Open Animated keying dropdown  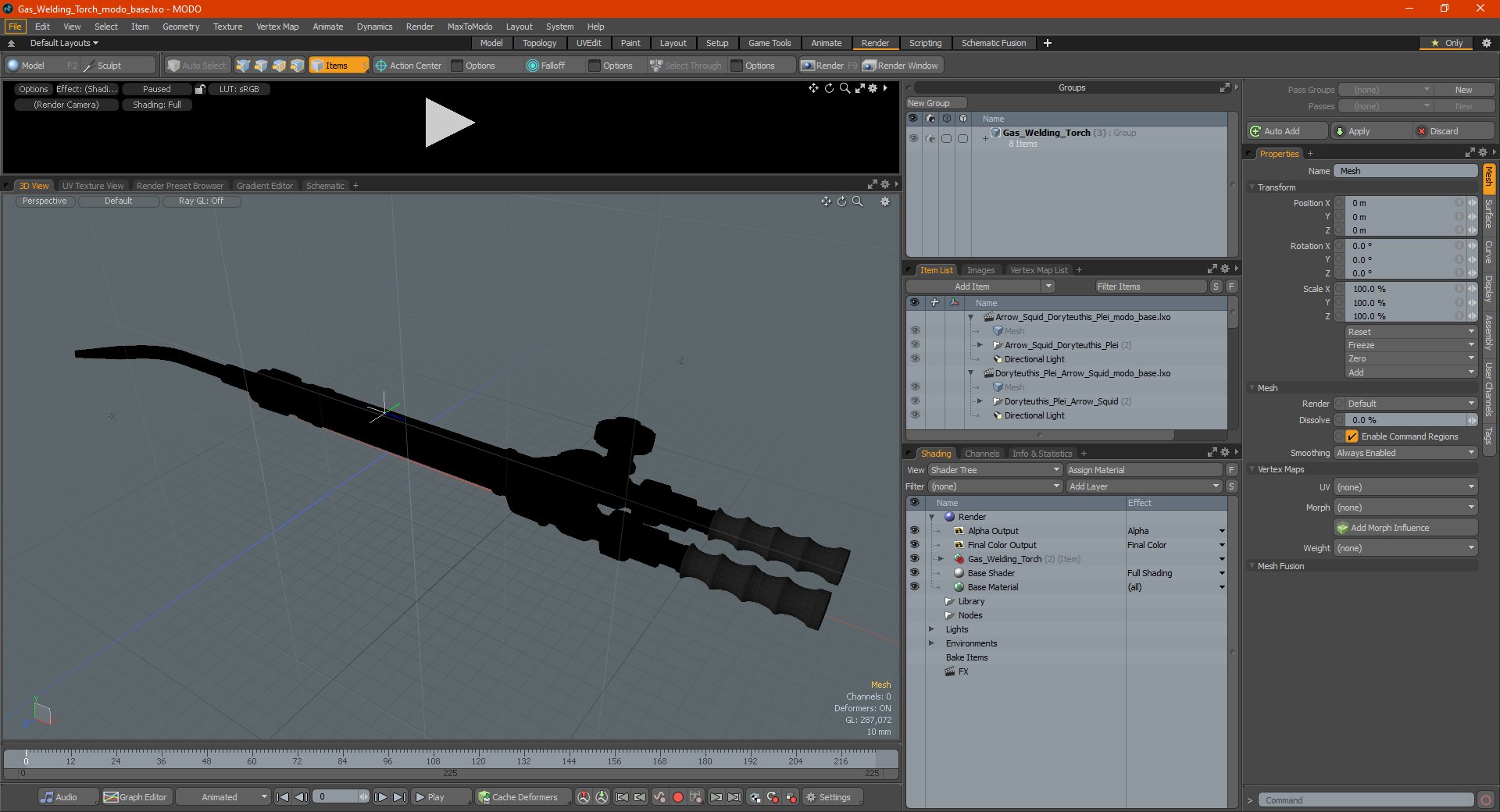(x=223, y=797)
